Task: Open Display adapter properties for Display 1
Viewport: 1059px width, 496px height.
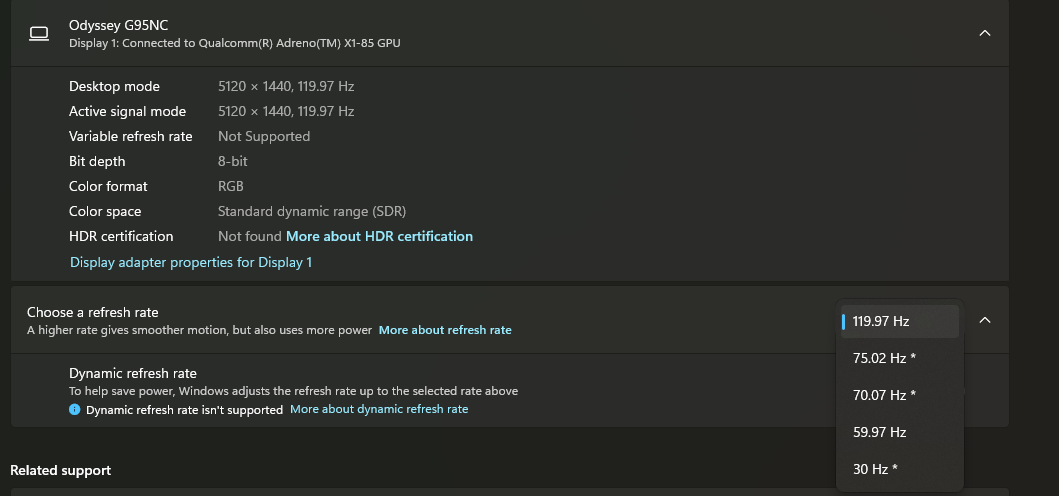Action: 191,263
